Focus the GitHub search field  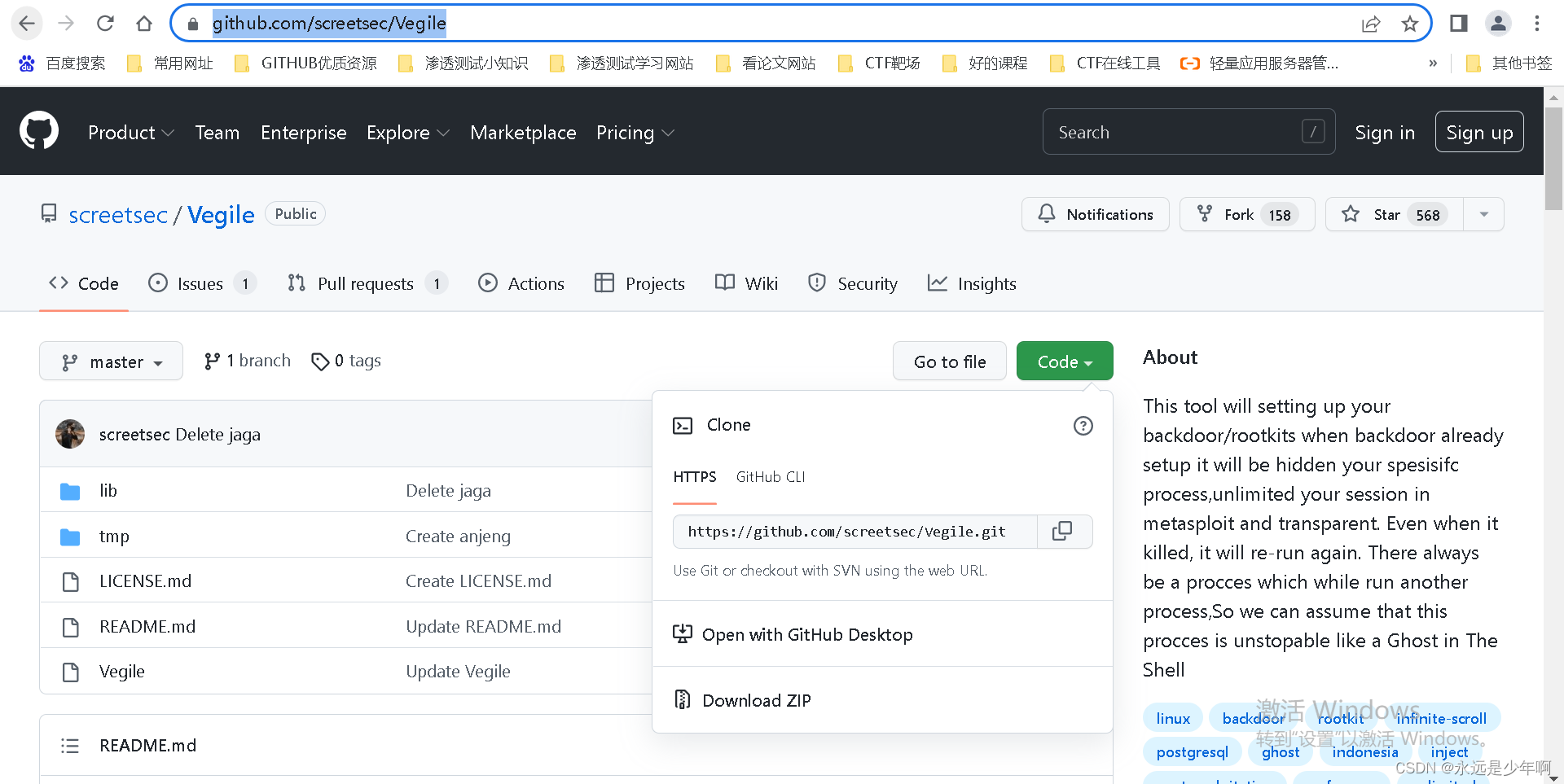point(1188,132)
